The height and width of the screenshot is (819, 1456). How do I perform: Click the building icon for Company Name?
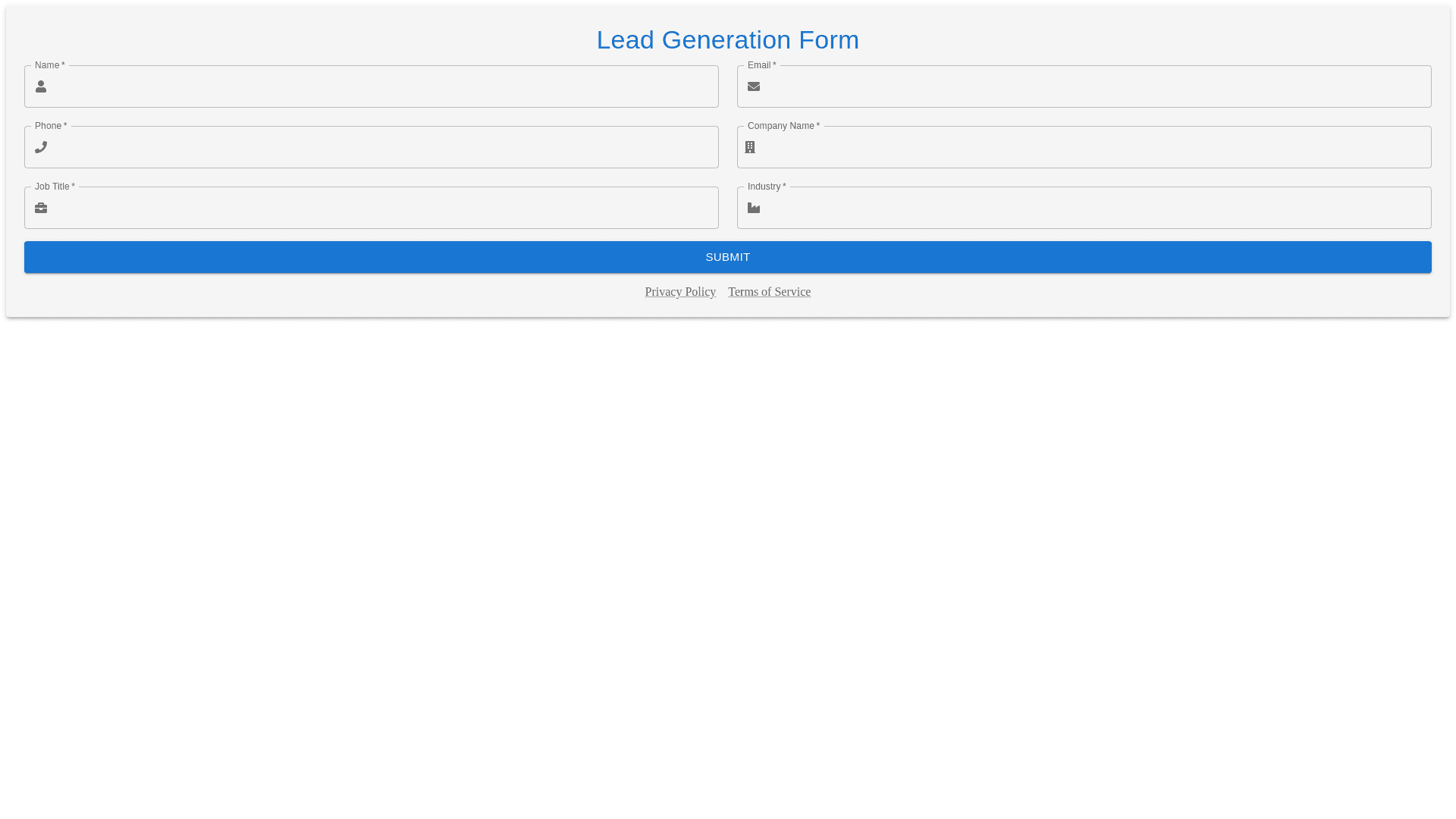click(x=750, y=147)
